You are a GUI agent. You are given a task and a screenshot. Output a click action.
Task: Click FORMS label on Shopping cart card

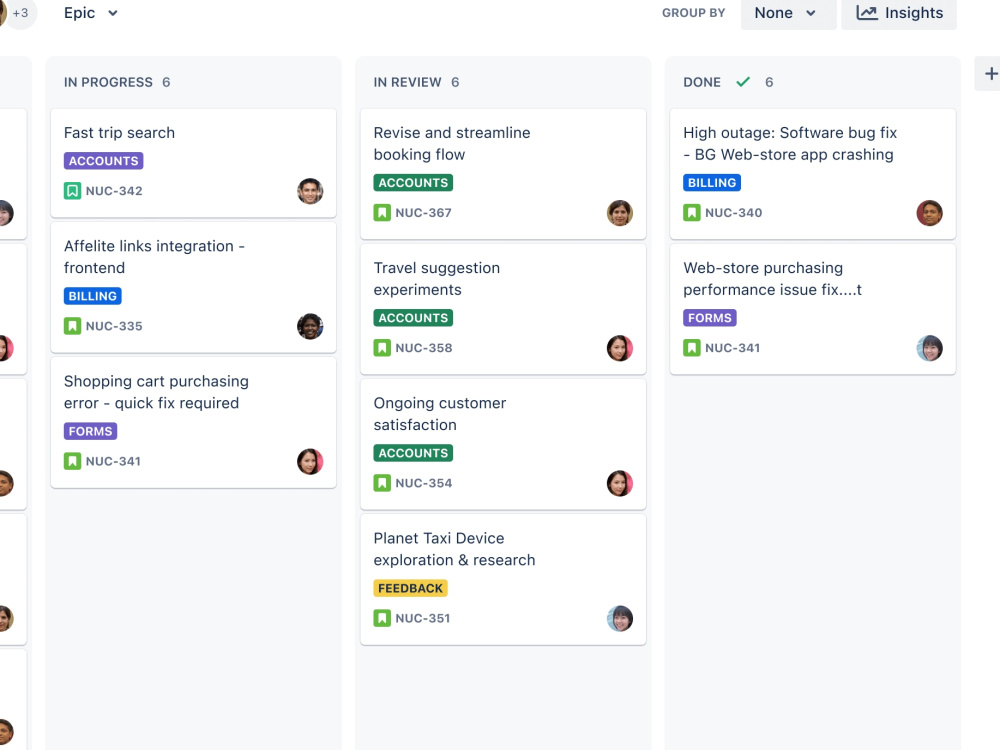90,431
